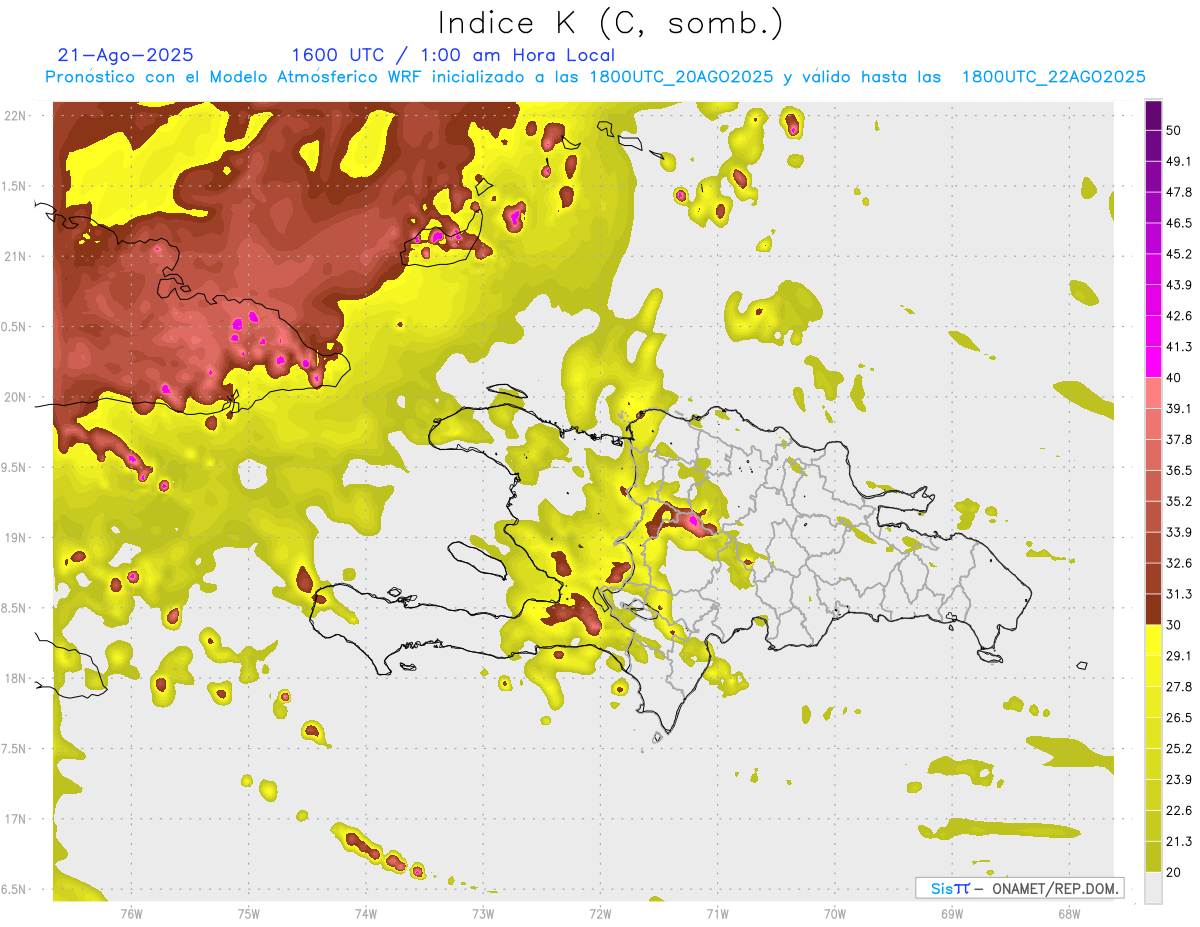The image size is (1200, 927).
Task: Click the colorbar value "46.5"
Action: 1179,223
